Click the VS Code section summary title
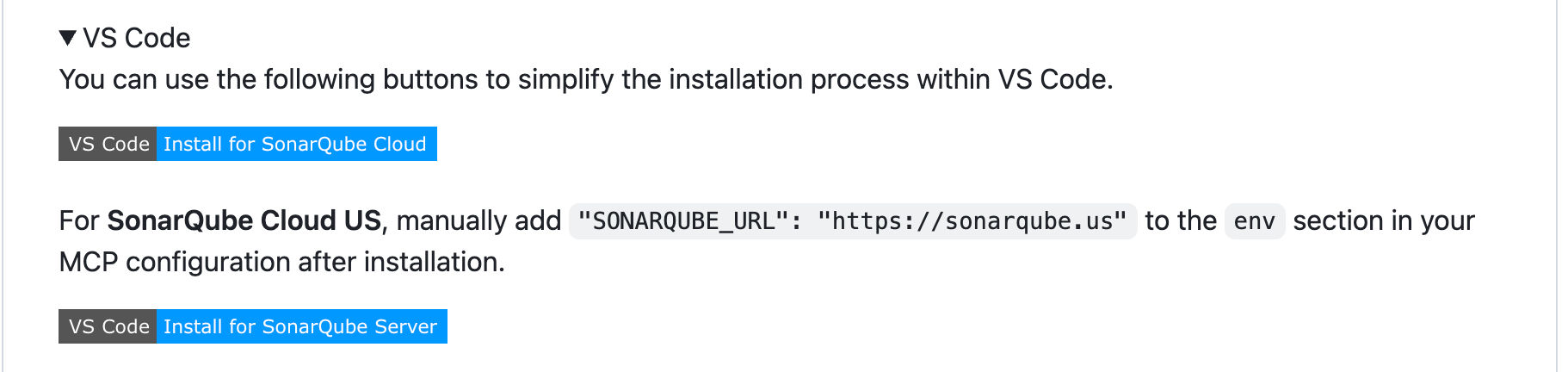1568x372 pixels. point(136,38)
